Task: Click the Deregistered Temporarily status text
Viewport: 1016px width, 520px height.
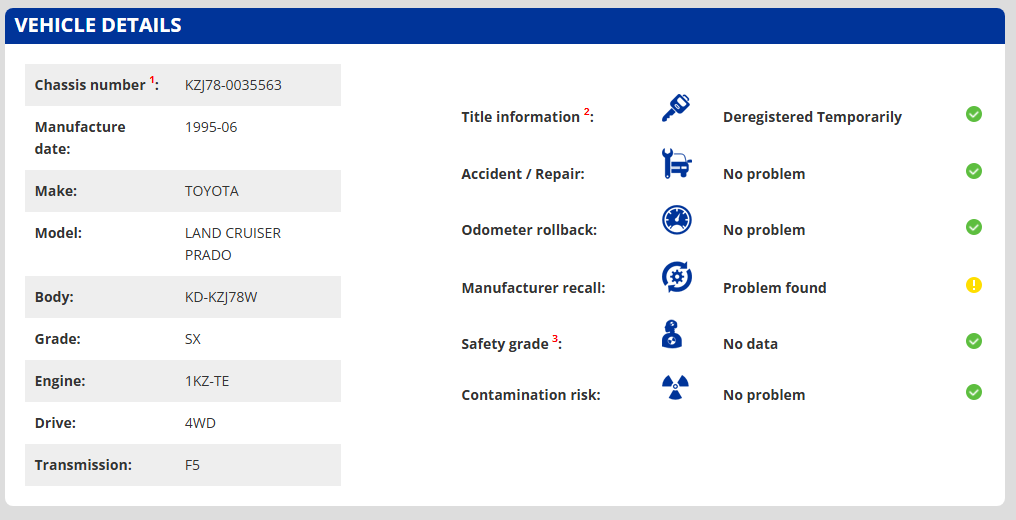Action: [x=812, y=117]
